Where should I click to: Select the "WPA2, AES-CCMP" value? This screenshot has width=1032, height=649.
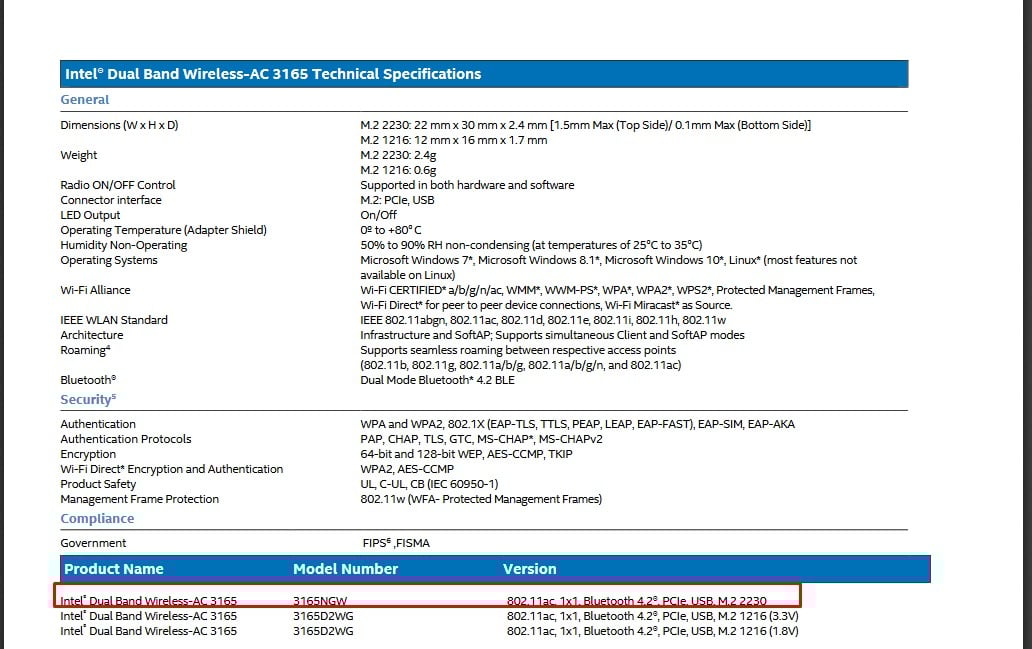click(x=407, y=469)
